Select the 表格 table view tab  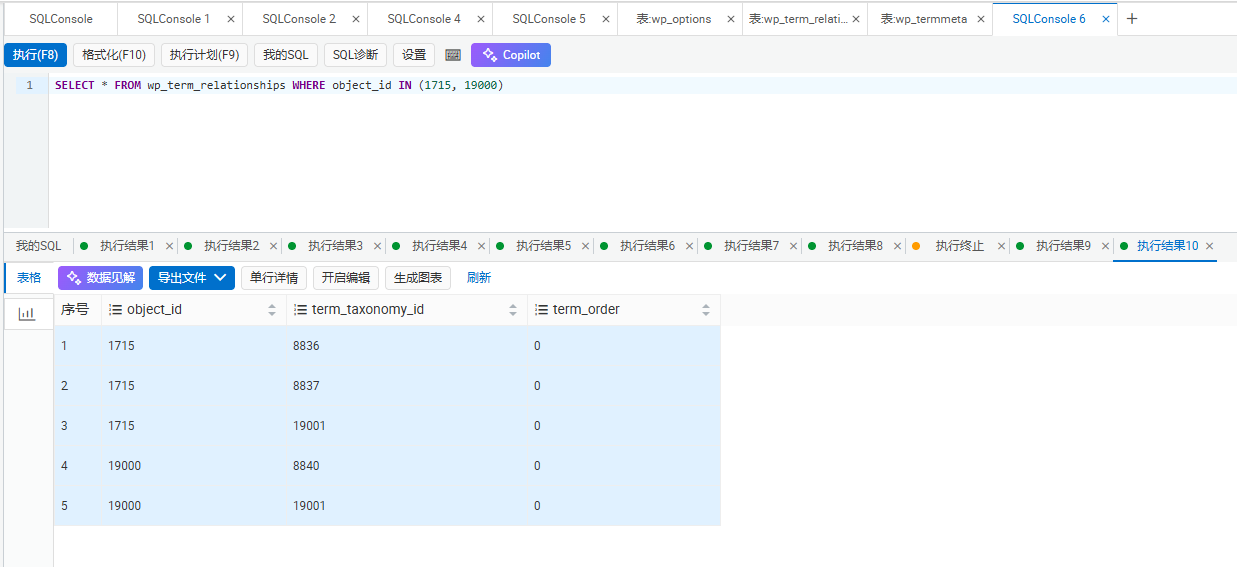click(x=29, y=278)
